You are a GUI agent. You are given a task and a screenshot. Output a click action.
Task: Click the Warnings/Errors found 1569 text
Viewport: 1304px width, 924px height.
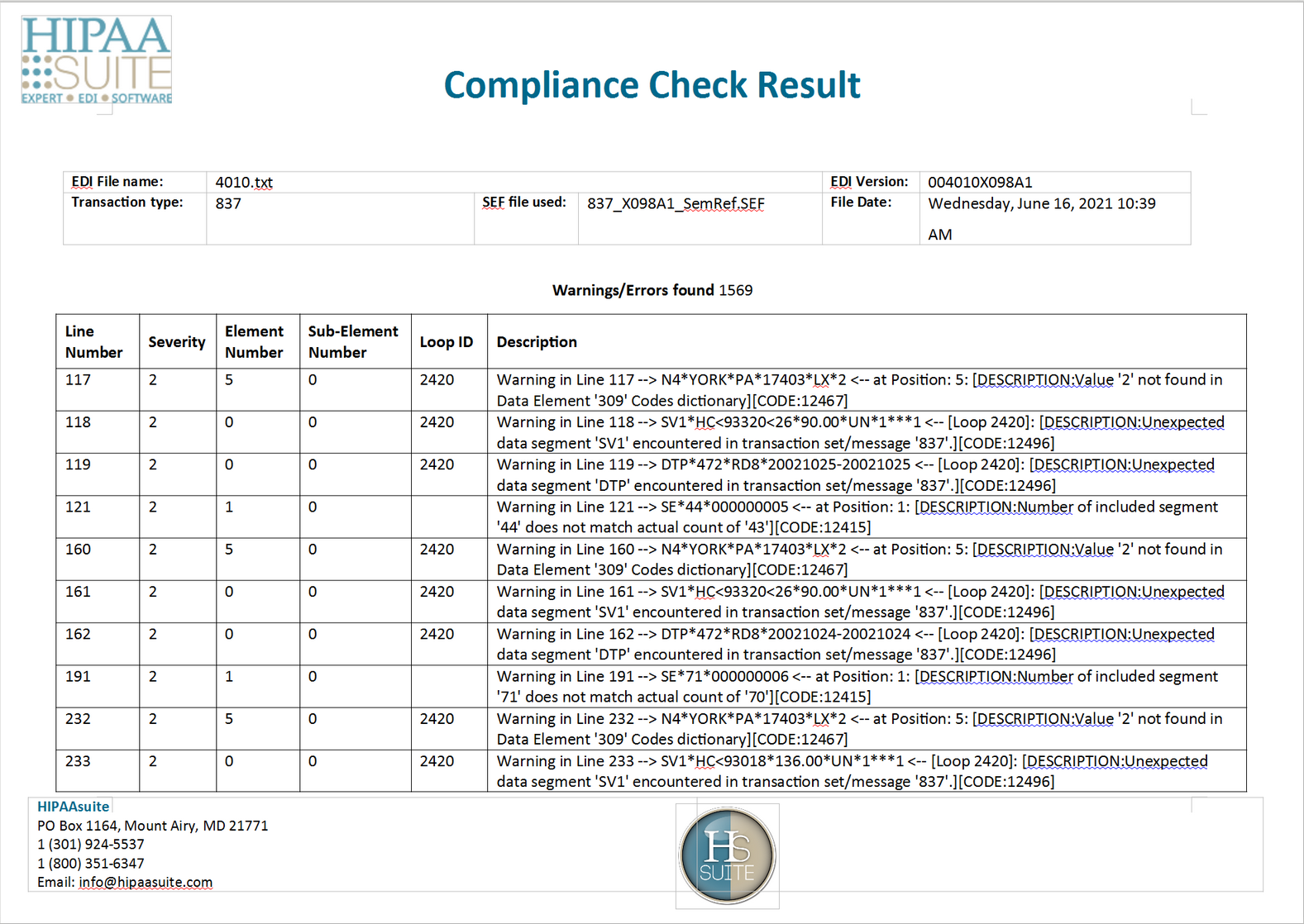click(652, 290)
